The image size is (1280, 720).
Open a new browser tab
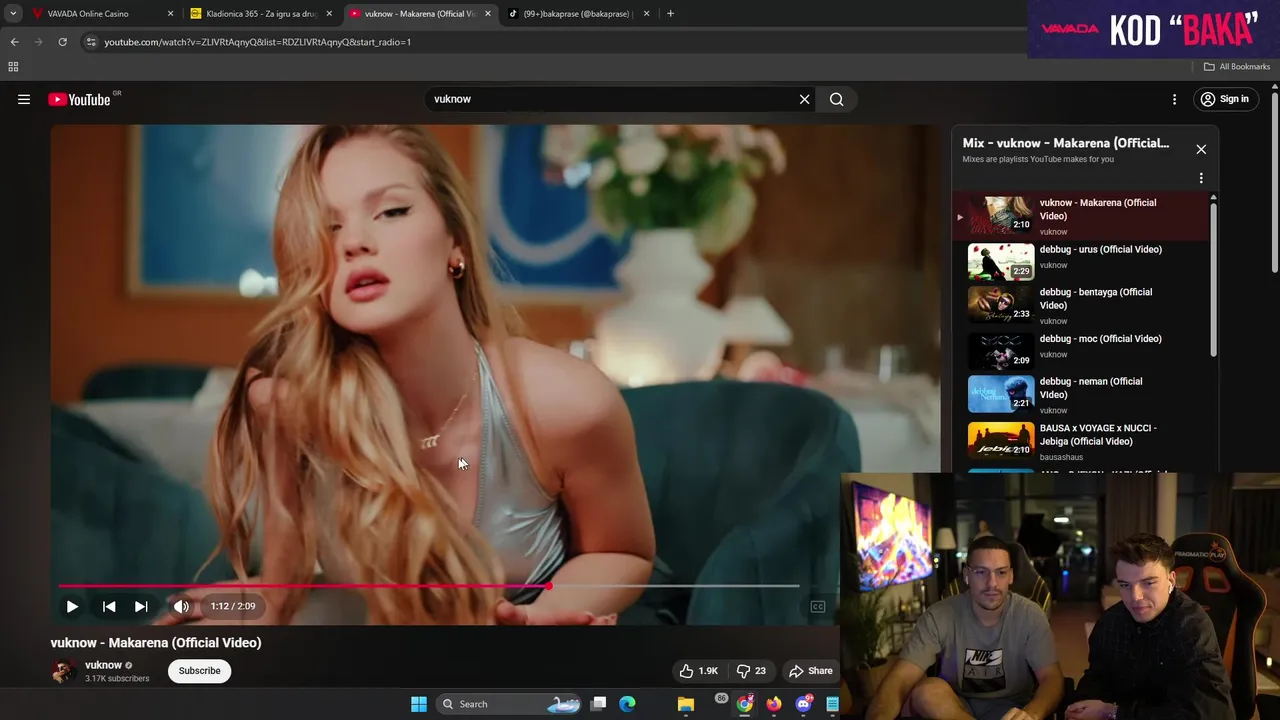coord(670,14)
